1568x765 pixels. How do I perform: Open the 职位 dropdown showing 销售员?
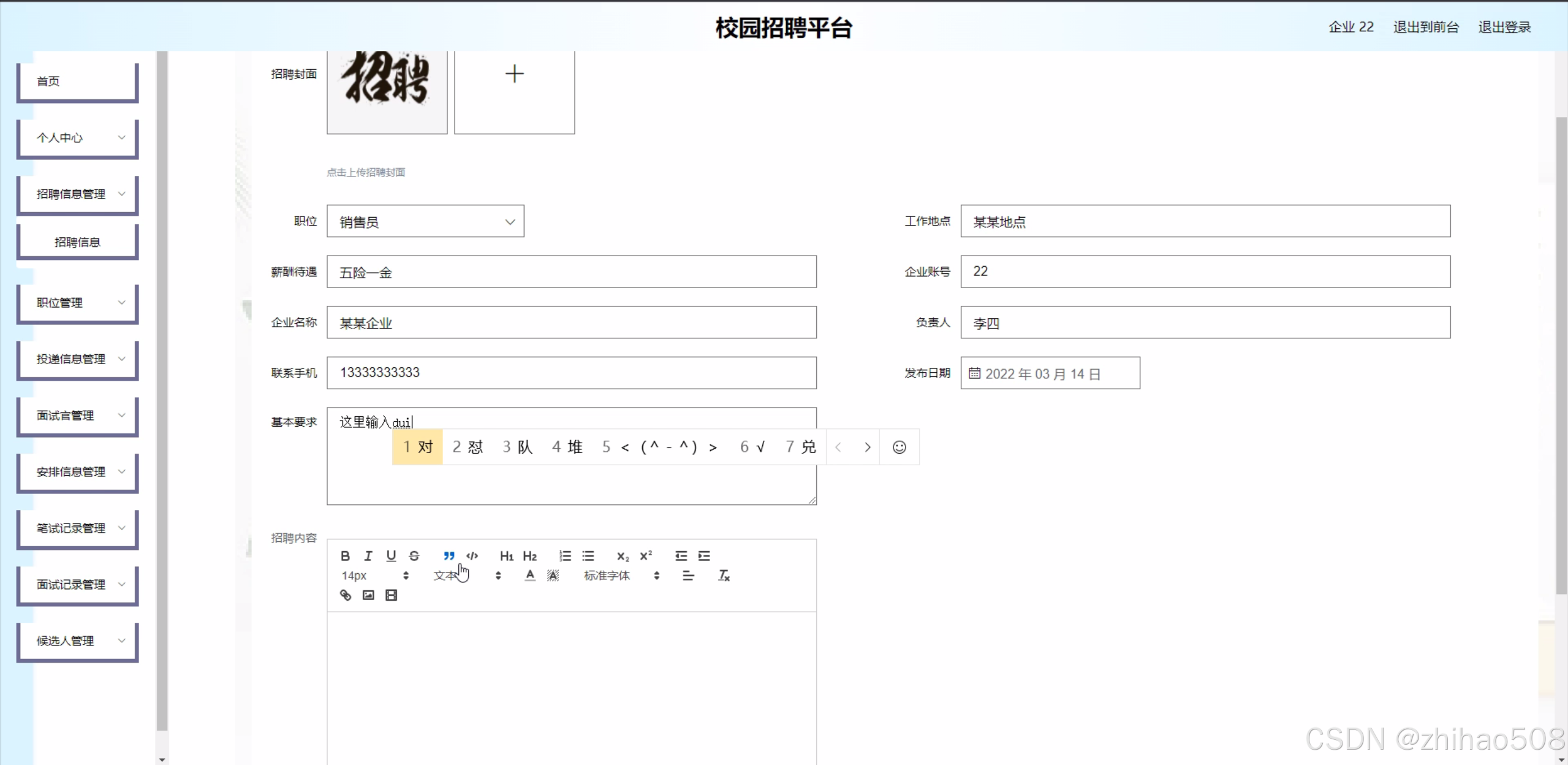[x=425, y=221]
